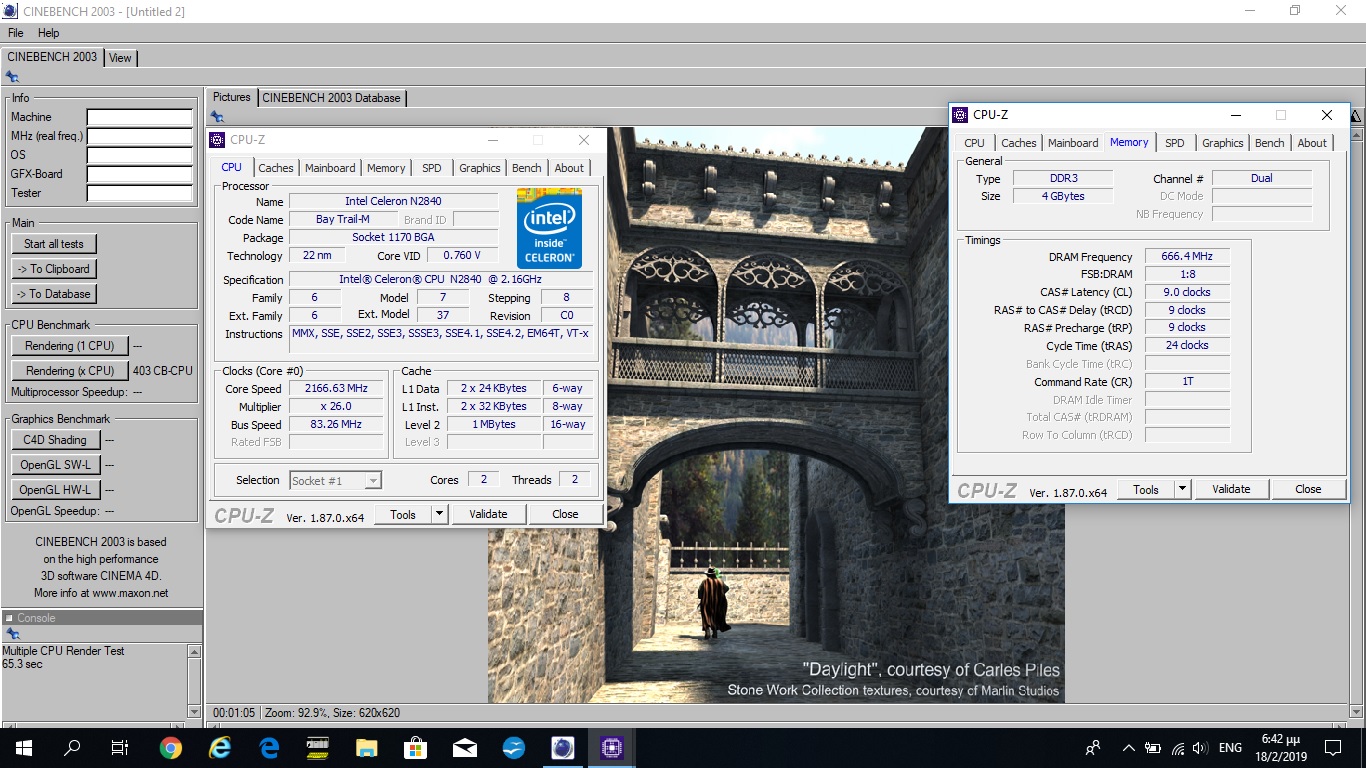Open SPD tab in the Memory window

[1175, 143]
